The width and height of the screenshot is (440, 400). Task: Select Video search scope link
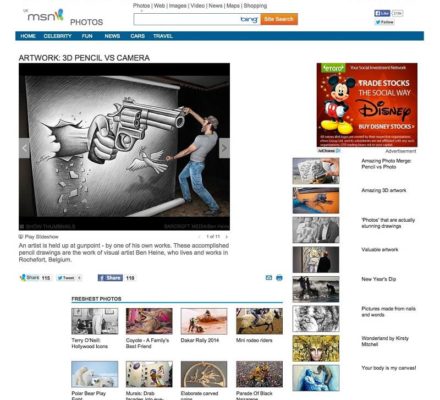(x=198, y=6)
